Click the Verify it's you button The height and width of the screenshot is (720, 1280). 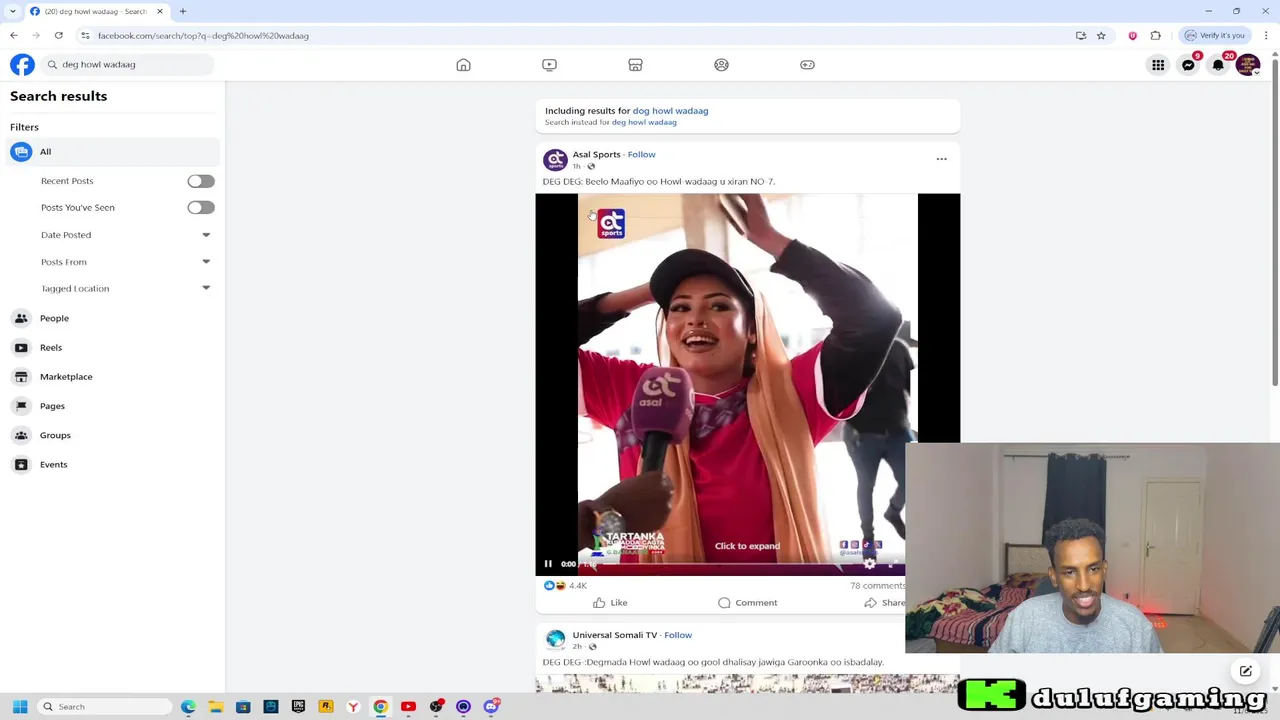tap(1215, 36)
